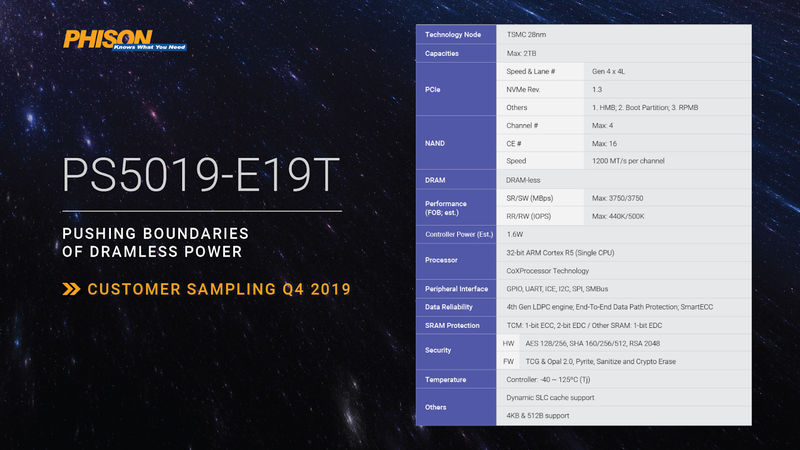Click the 'Gen 4 x 4L' value
Viewport: 800px width, 450px height.
(x=608, y=71)
